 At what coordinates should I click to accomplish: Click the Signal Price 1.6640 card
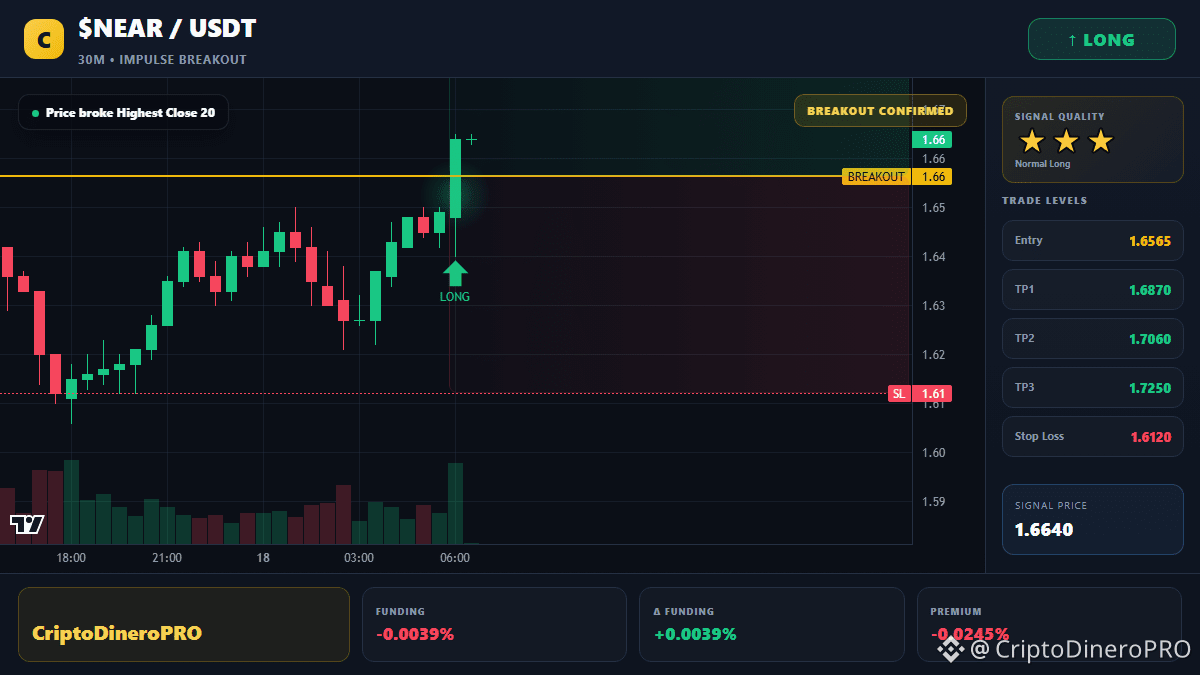coord(1093,519)
